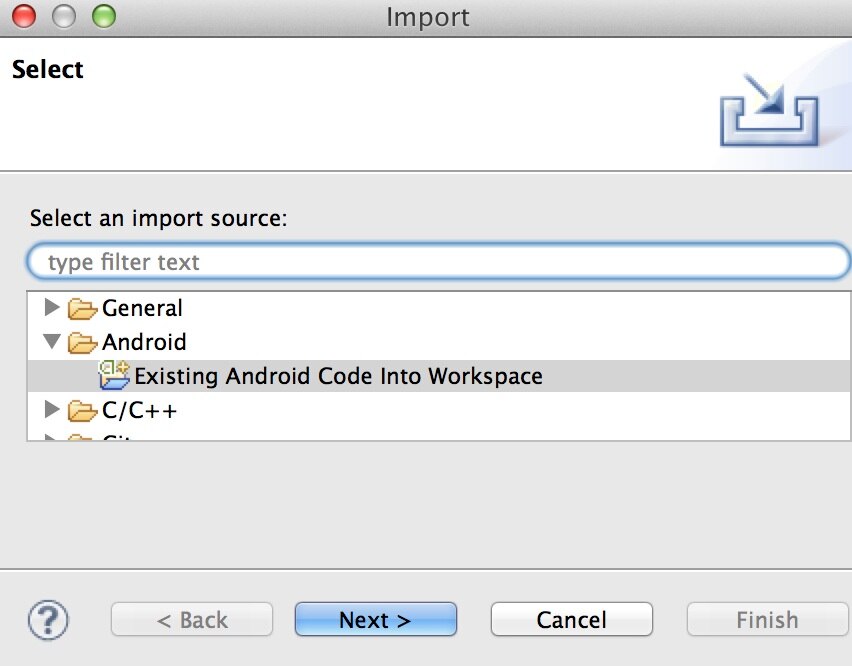Click the Back button

192,620
